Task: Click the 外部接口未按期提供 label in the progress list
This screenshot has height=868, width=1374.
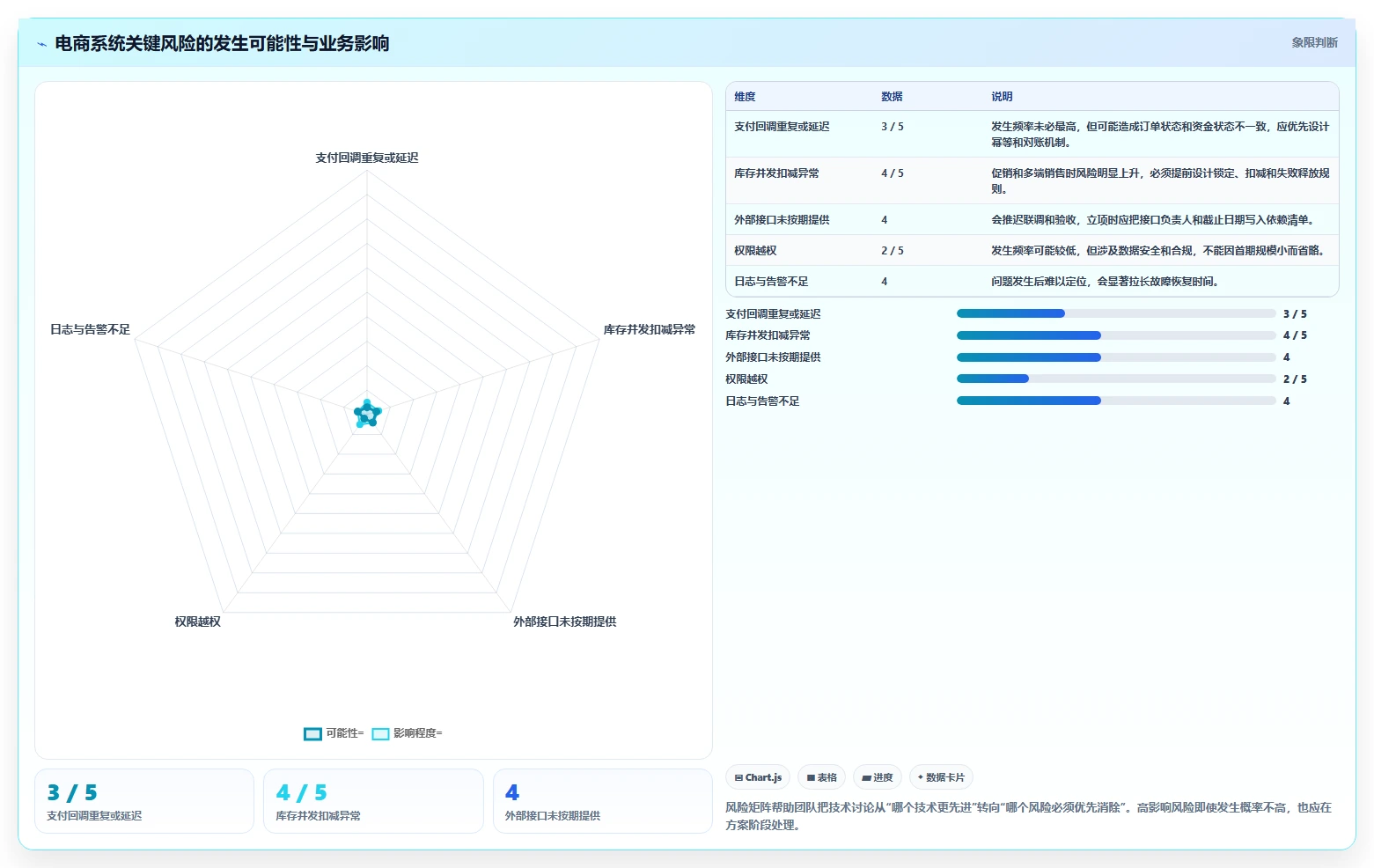Action: pos(773,357)
